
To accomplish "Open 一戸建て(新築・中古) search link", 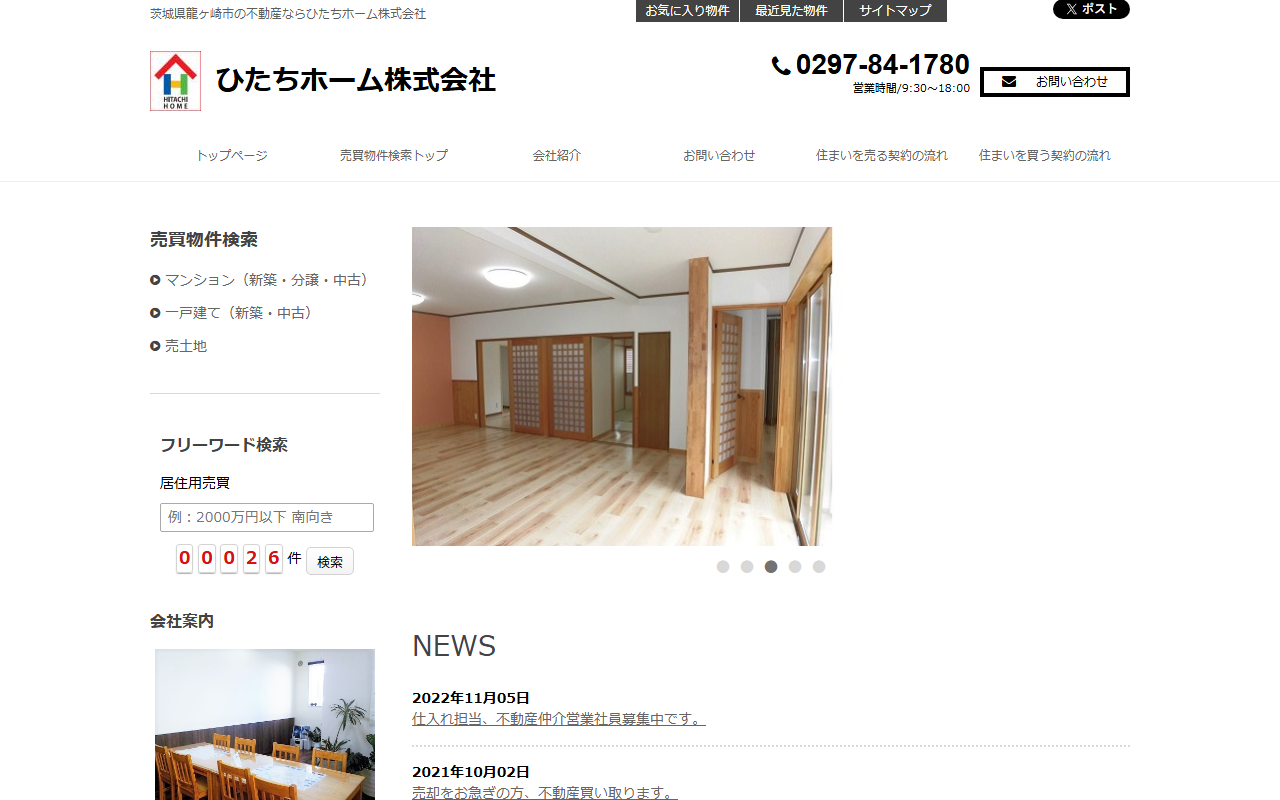I will point(241,313).
